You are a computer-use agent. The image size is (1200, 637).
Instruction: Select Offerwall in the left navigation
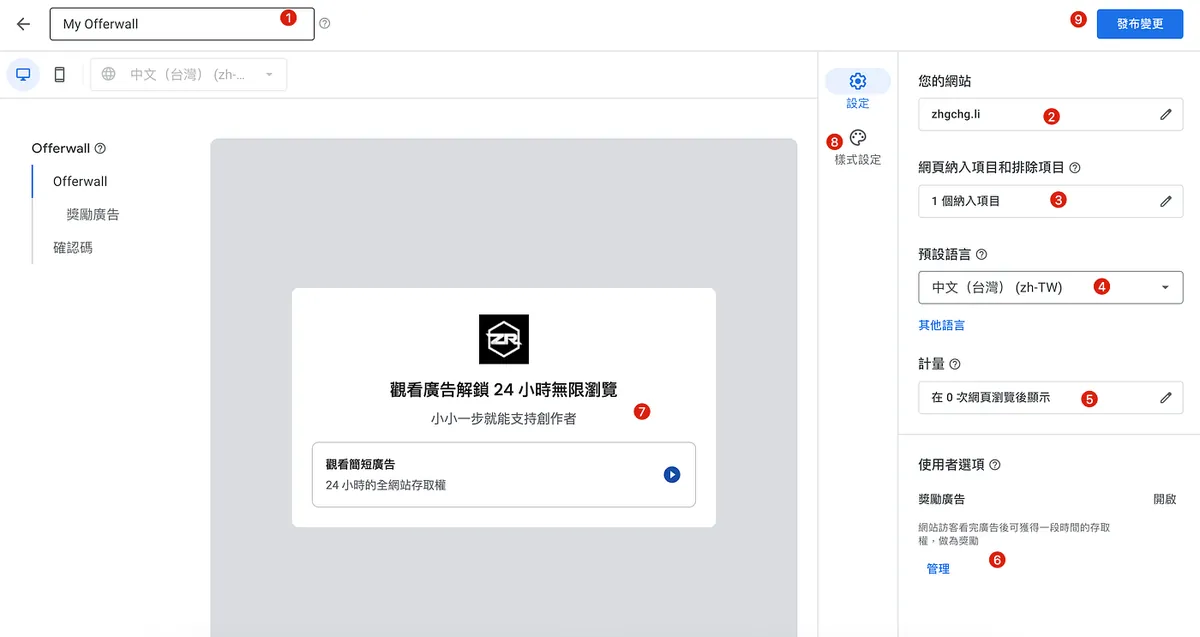80,181
